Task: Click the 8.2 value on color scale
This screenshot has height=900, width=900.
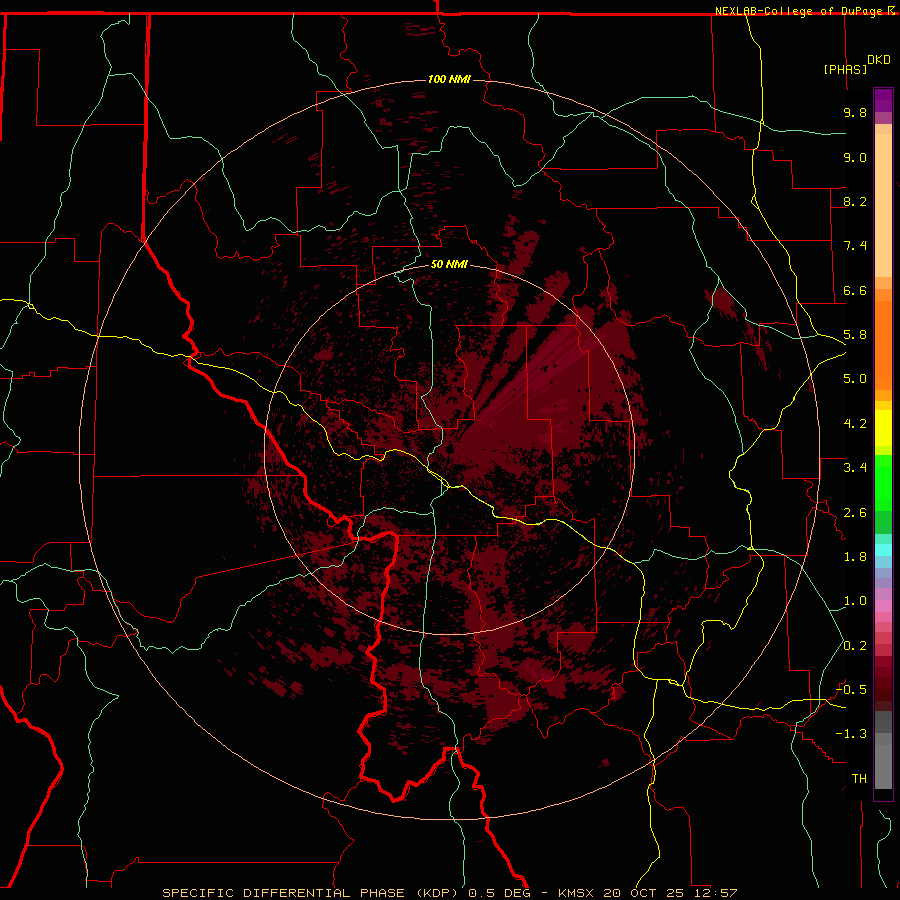Action: point(855,201)
